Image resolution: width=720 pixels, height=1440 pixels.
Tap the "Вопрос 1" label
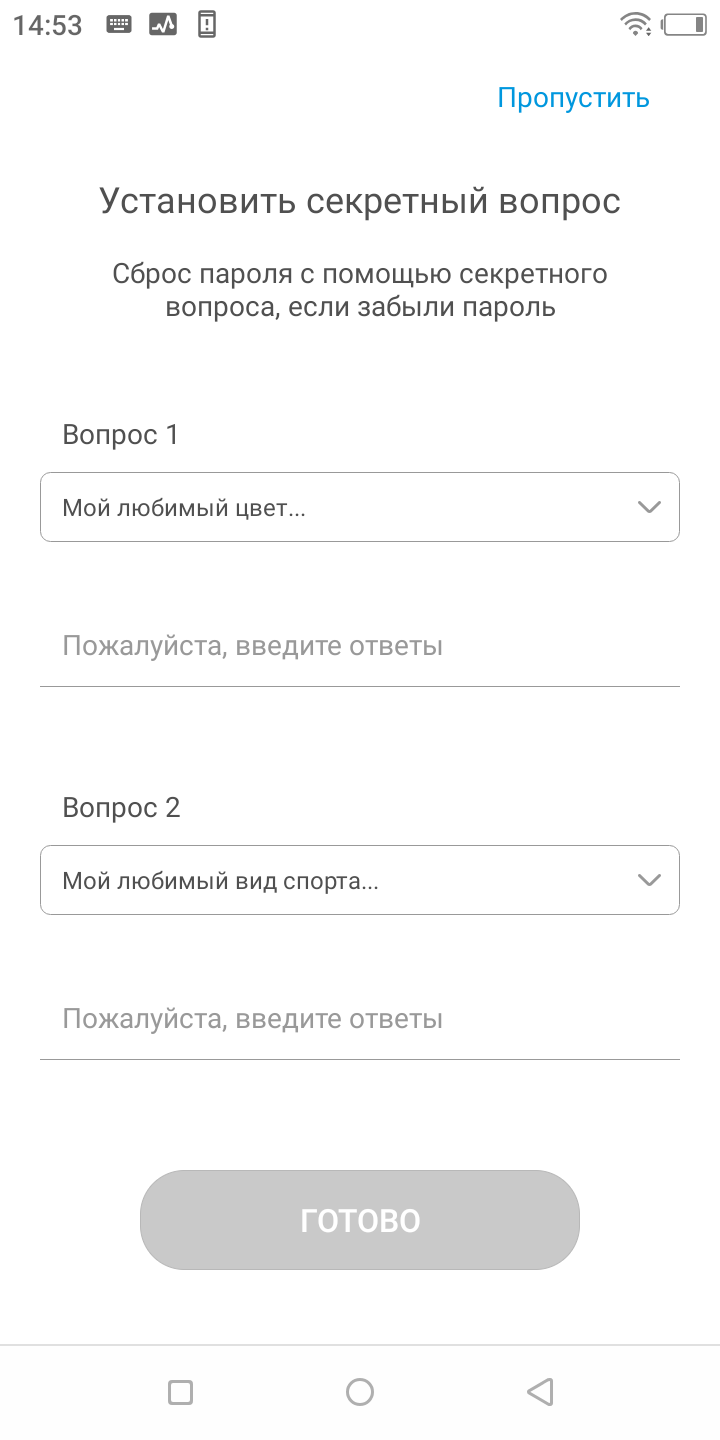120,435
